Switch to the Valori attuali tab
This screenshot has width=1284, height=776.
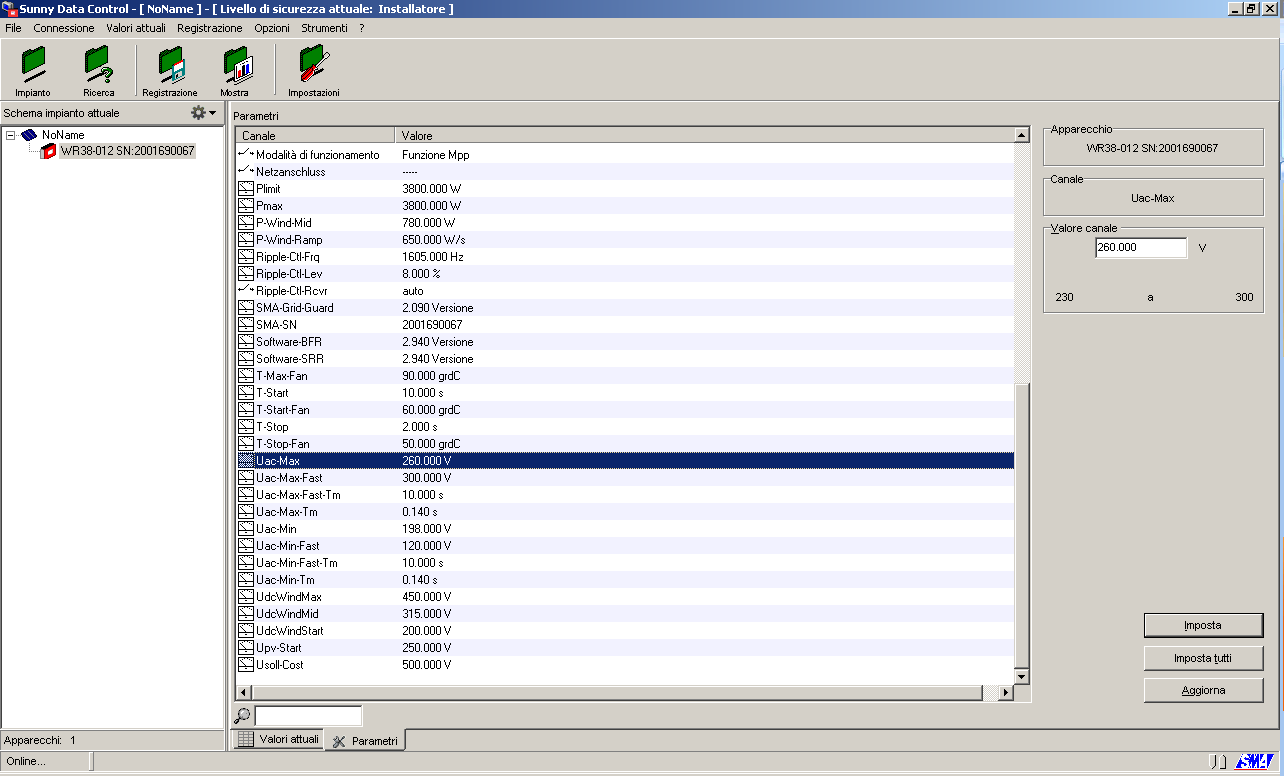(278, 740)
